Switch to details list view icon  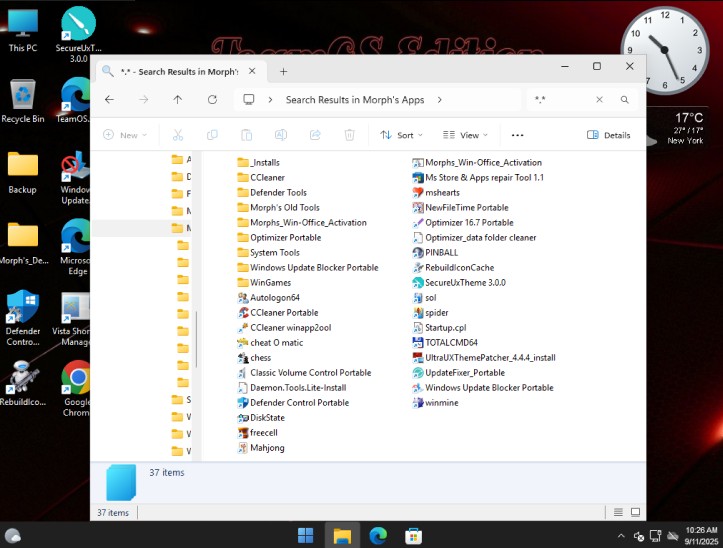pos(618,512)
